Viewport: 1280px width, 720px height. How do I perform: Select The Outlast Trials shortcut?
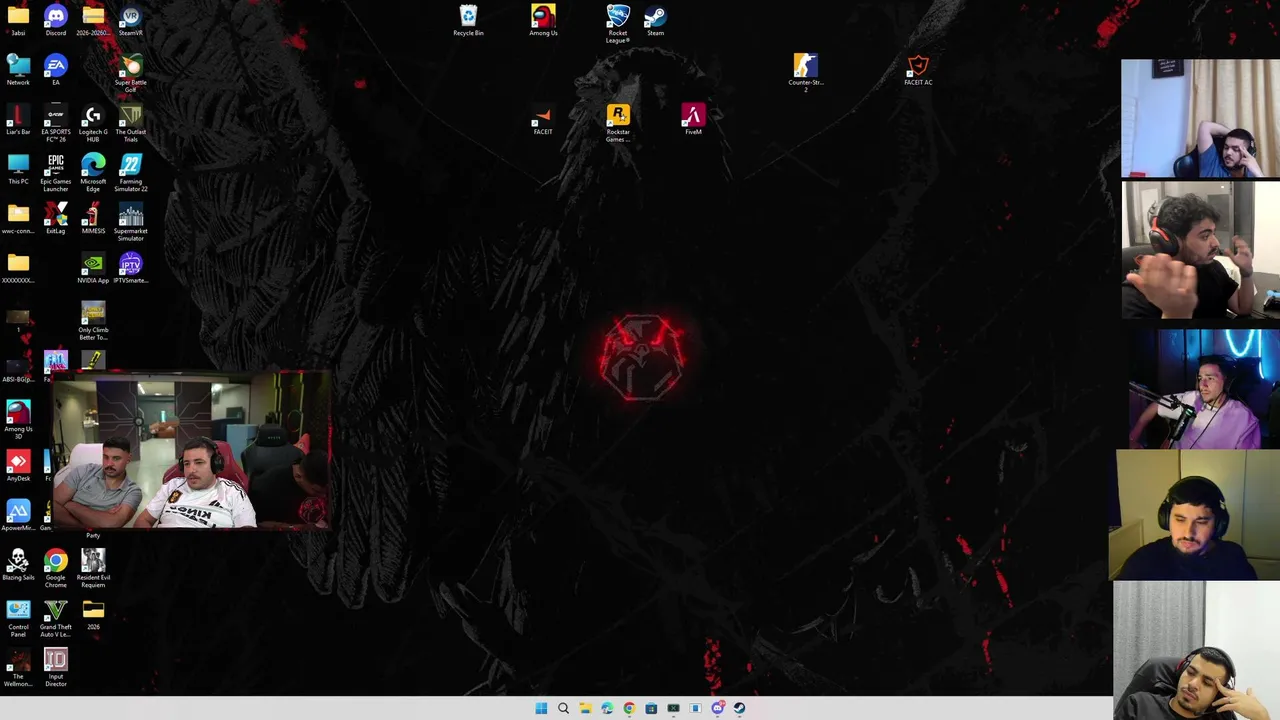131,124
